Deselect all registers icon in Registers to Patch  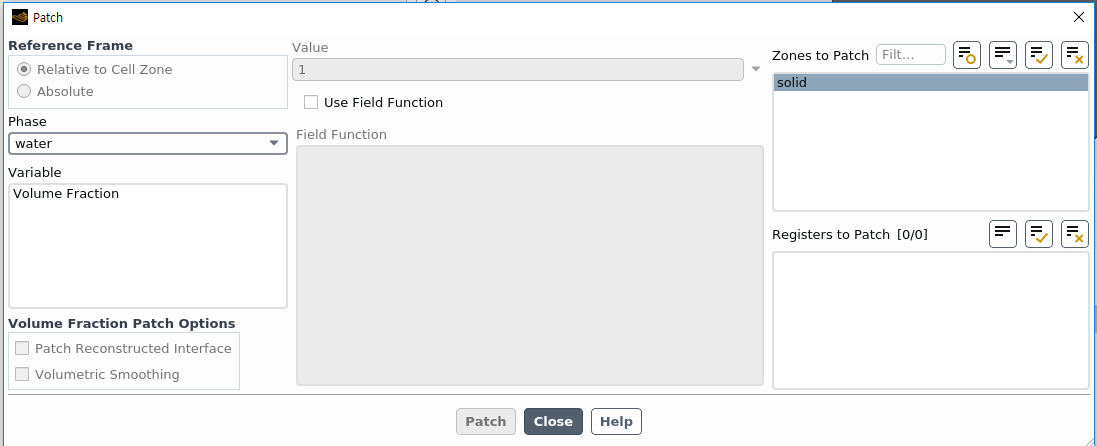click(1075, 234)
